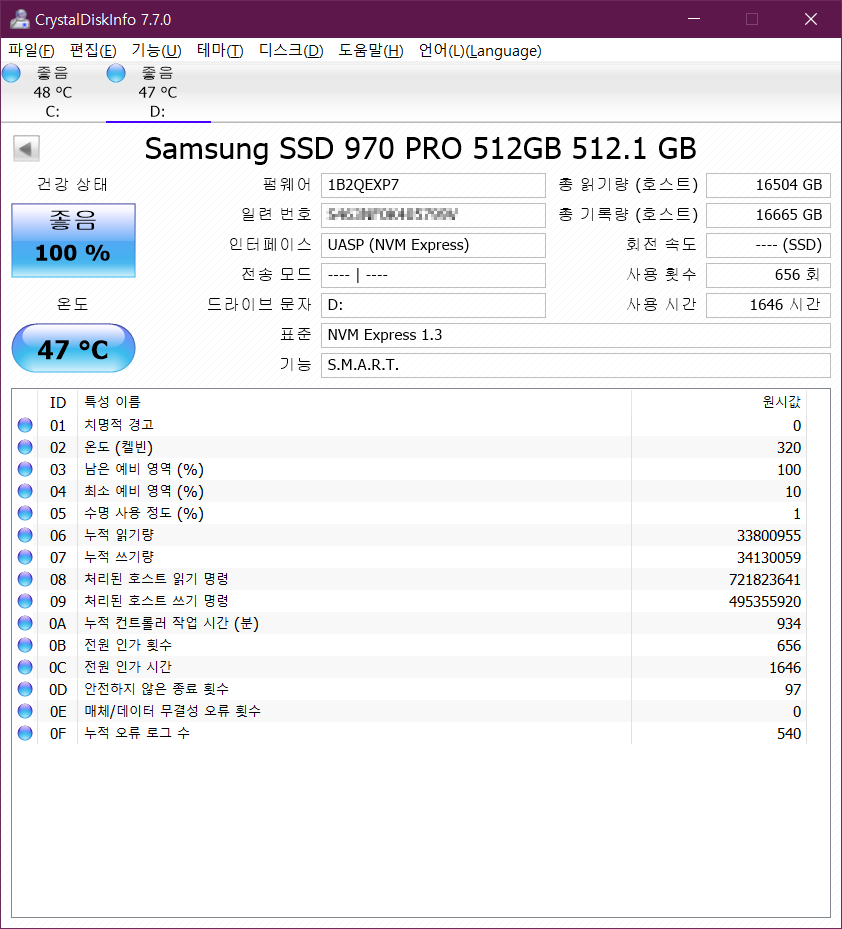Click the 좋음 100 % health status button
This screenshot has height=929, width=842.
[73, 240]
